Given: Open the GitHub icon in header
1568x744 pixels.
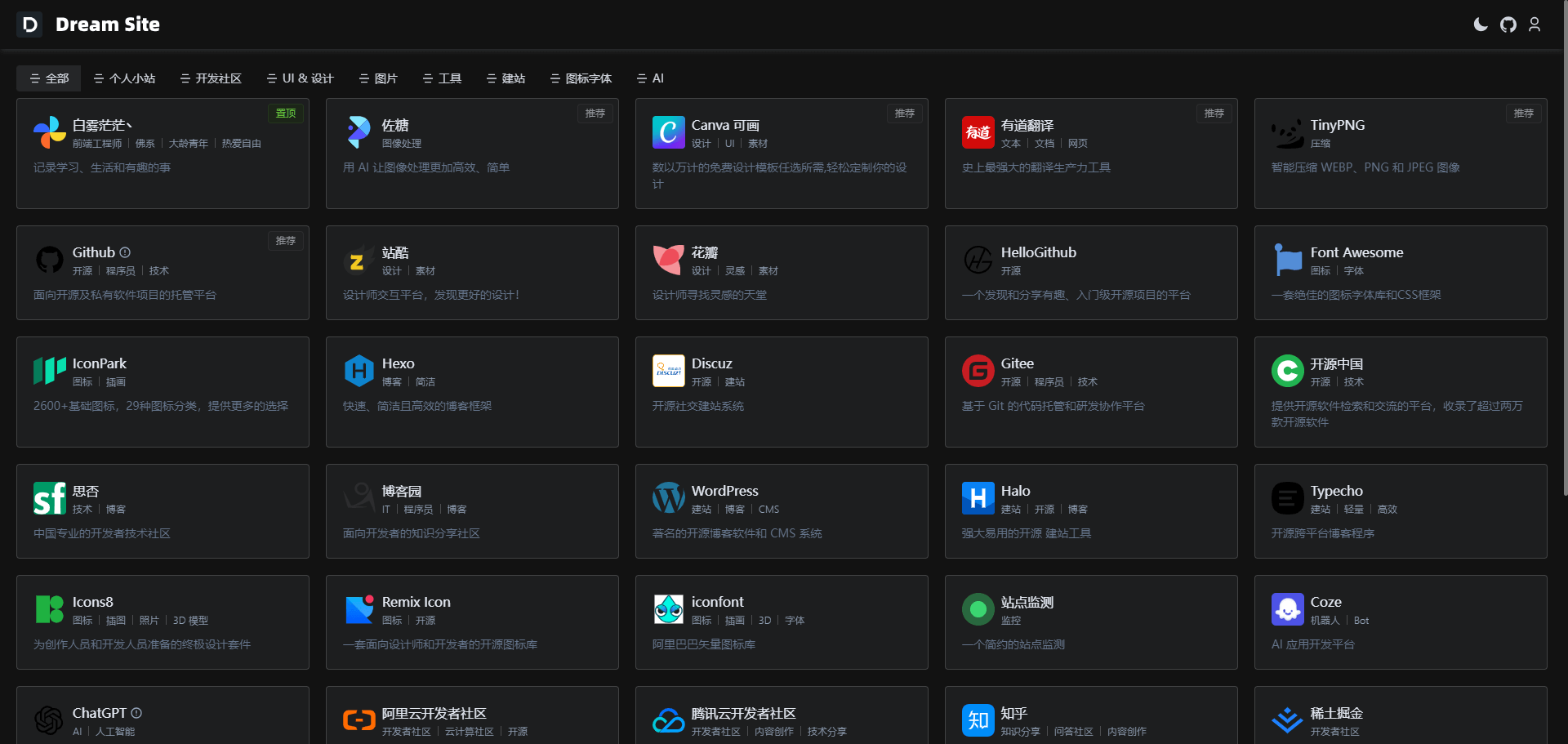Looking at the screenshot, I should coord(1508,25).
